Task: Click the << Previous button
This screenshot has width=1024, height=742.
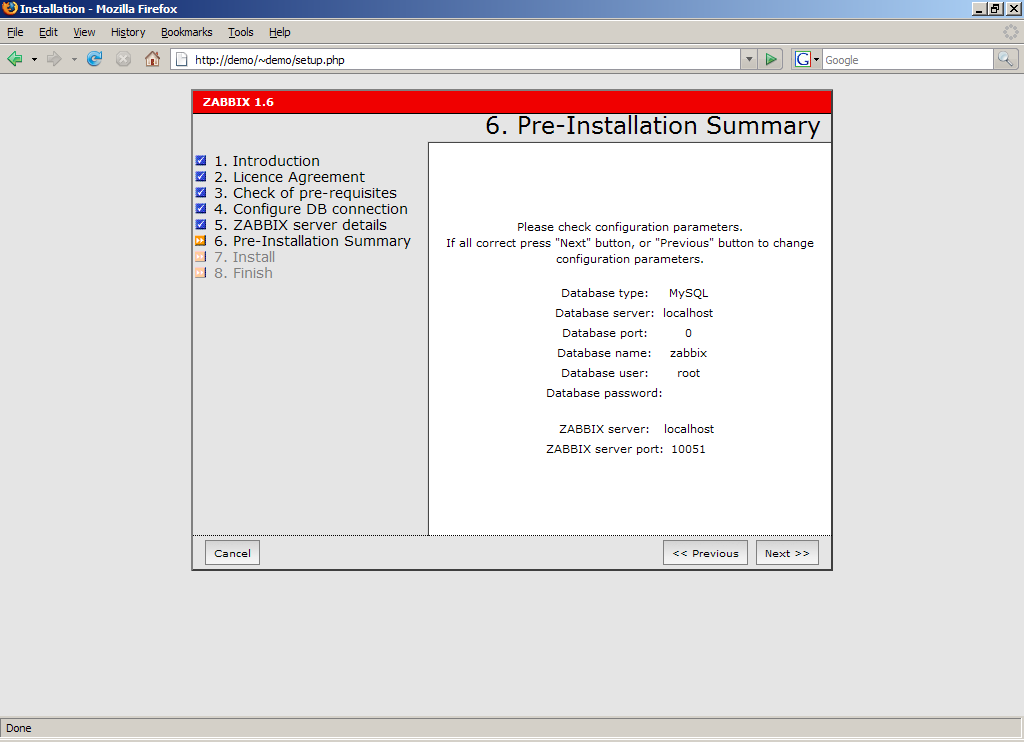Action: (705, 553)
